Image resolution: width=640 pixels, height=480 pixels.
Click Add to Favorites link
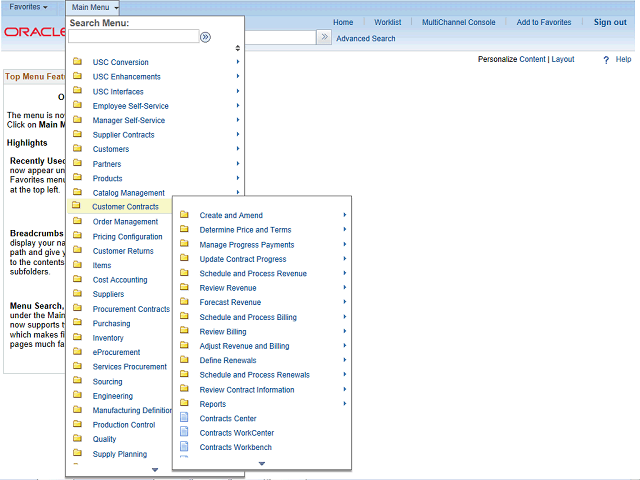(x=544, y=22)
